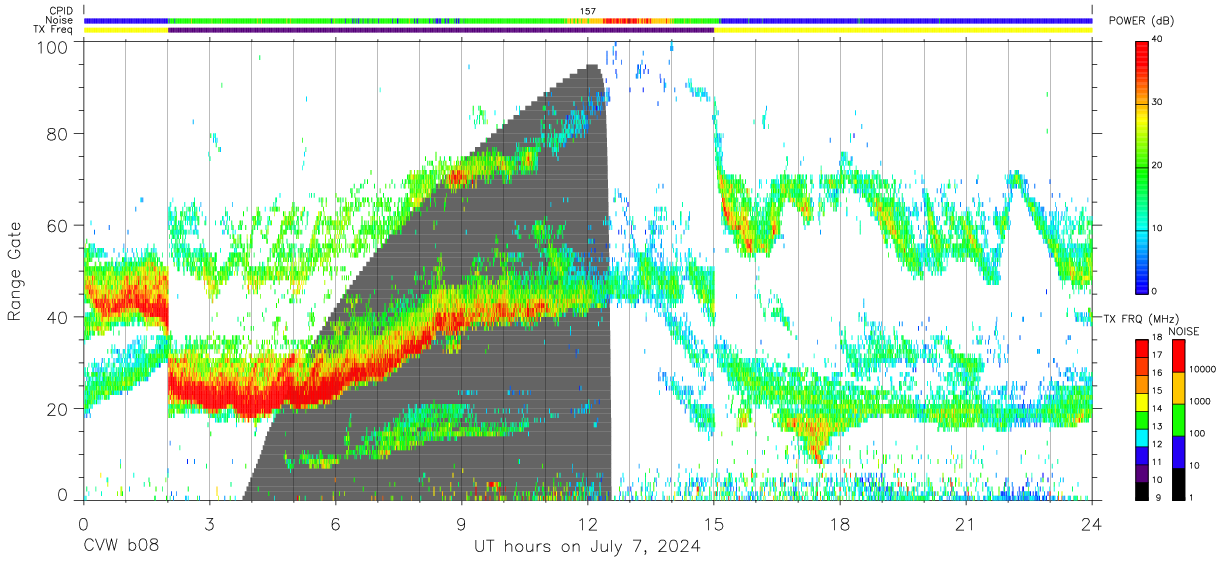Click the Noise row label
The height and width of the screenshot is (567, 1228).
(x=58, y=20)
